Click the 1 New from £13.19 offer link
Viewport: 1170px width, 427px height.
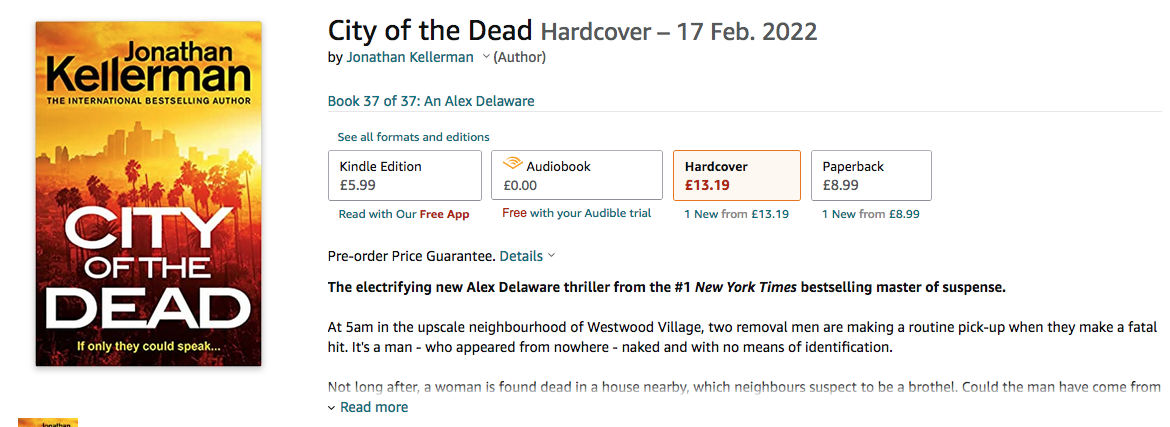pyautogui.click(x=736, y=214)
